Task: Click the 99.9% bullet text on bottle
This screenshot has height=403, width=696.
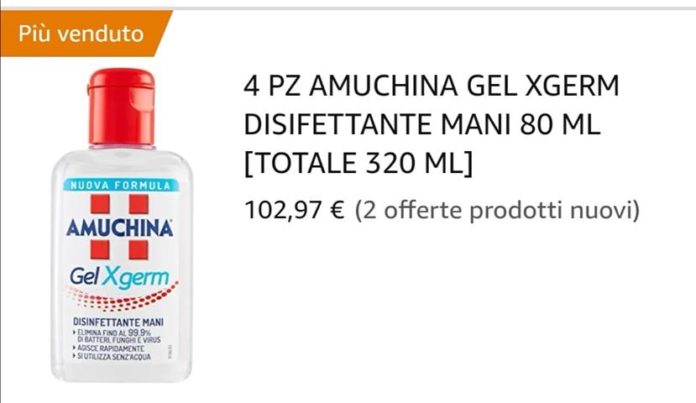Action: pyautogui.click(x=116, y=336)
